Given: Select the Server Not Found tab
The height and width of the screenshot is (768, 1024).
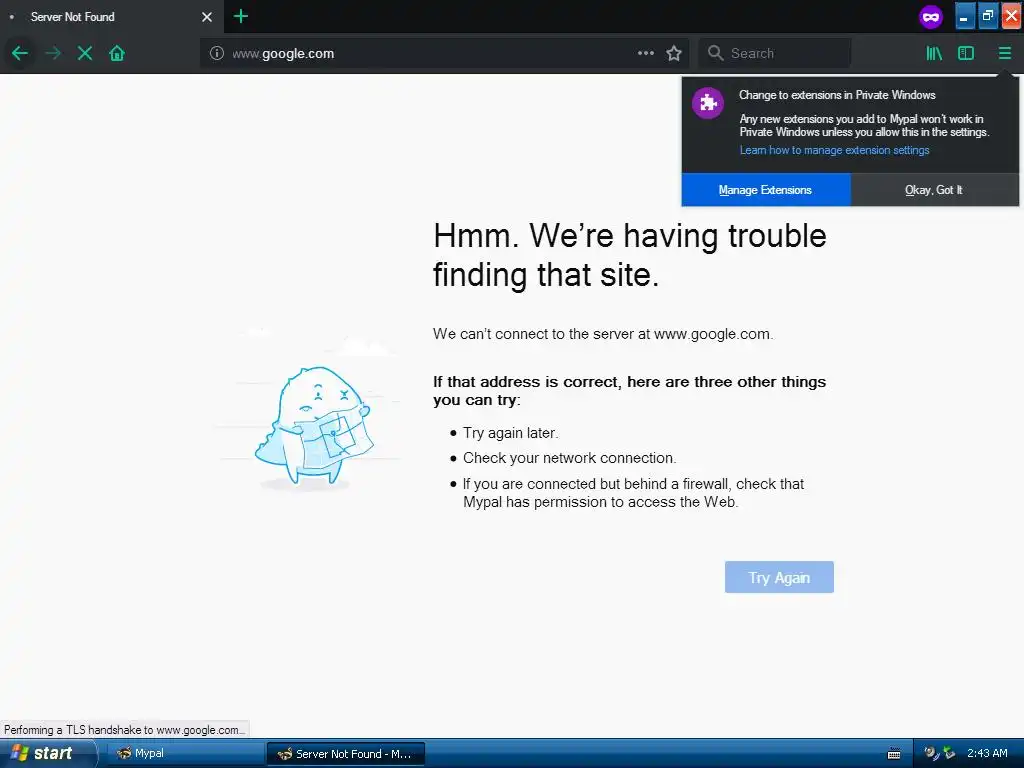Looking at the screenshot, I should click(x=112, y=17).
